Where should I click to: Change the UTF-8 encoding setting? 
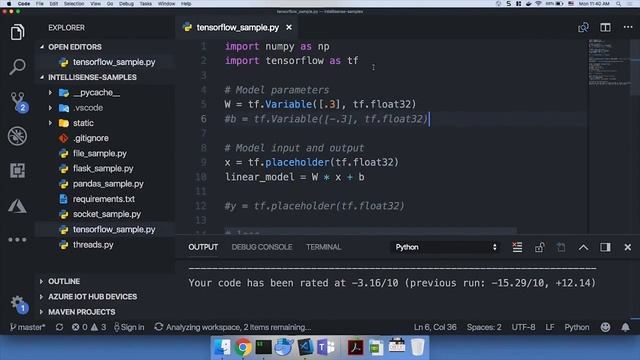click(x=523, y=327)
